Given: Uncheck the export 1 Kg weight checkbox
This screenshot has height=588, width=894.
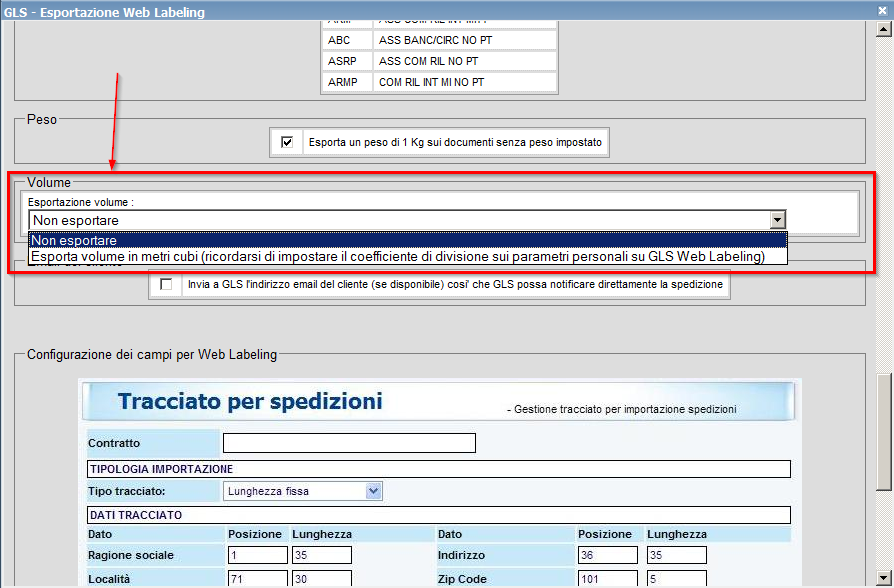Looking at the screenshot, I should pos(288,143).
